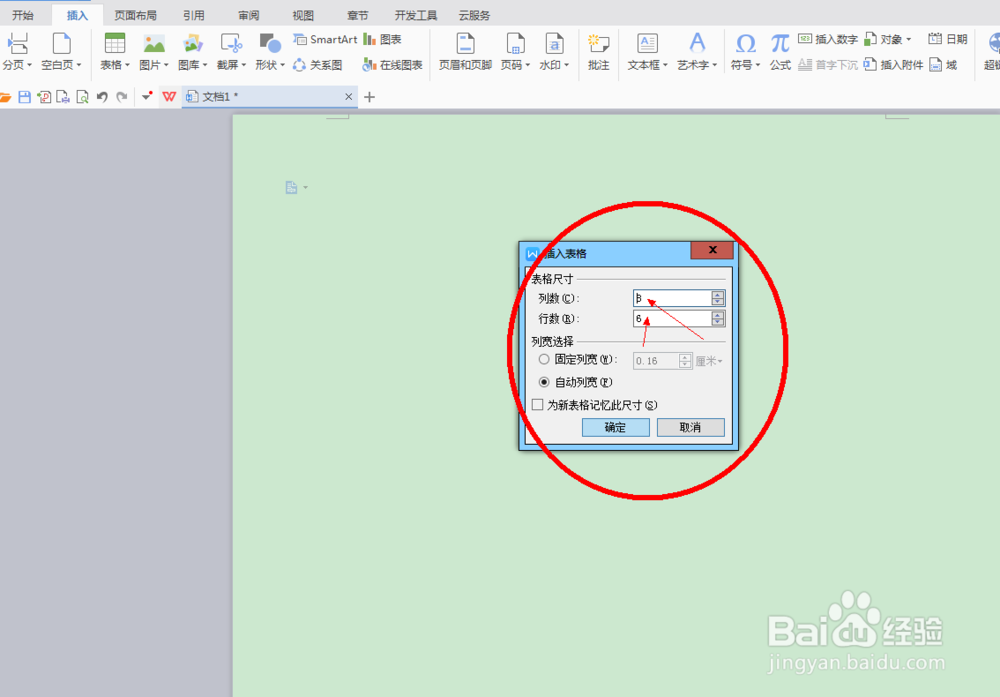Click the 列数 columns input field
The image size is (1000, 697).
pyautogui.click(x=672, y=298)
